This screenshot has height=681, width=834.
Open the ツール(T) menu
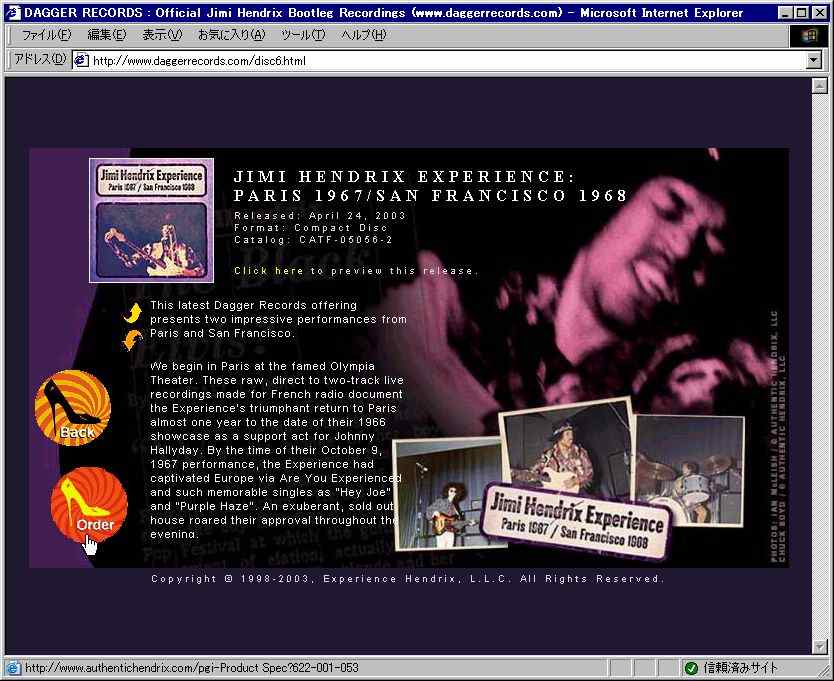tap(303, 35)
